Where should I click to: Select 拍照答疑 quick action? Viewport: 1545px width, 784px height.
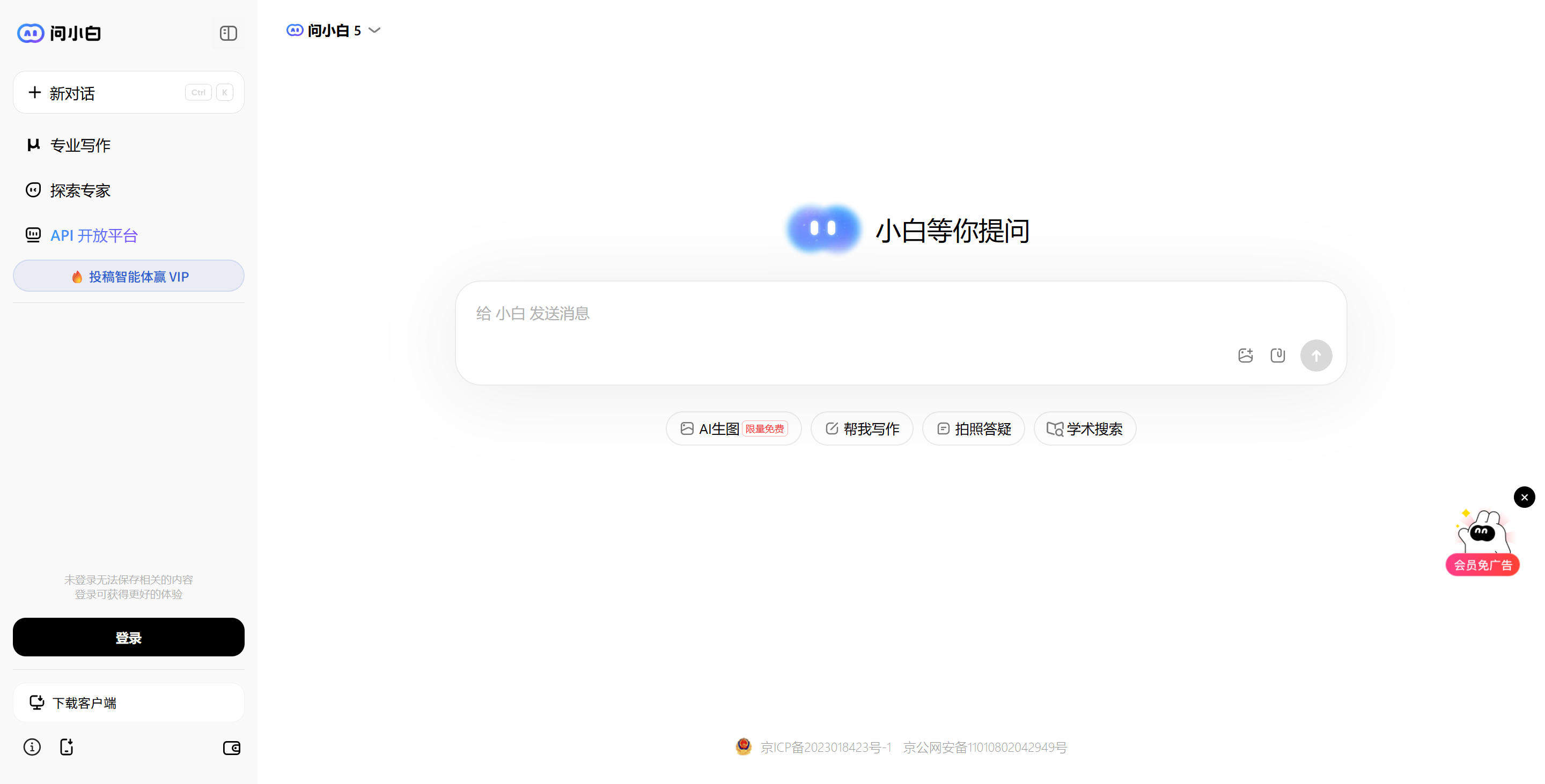click(974, 429)
